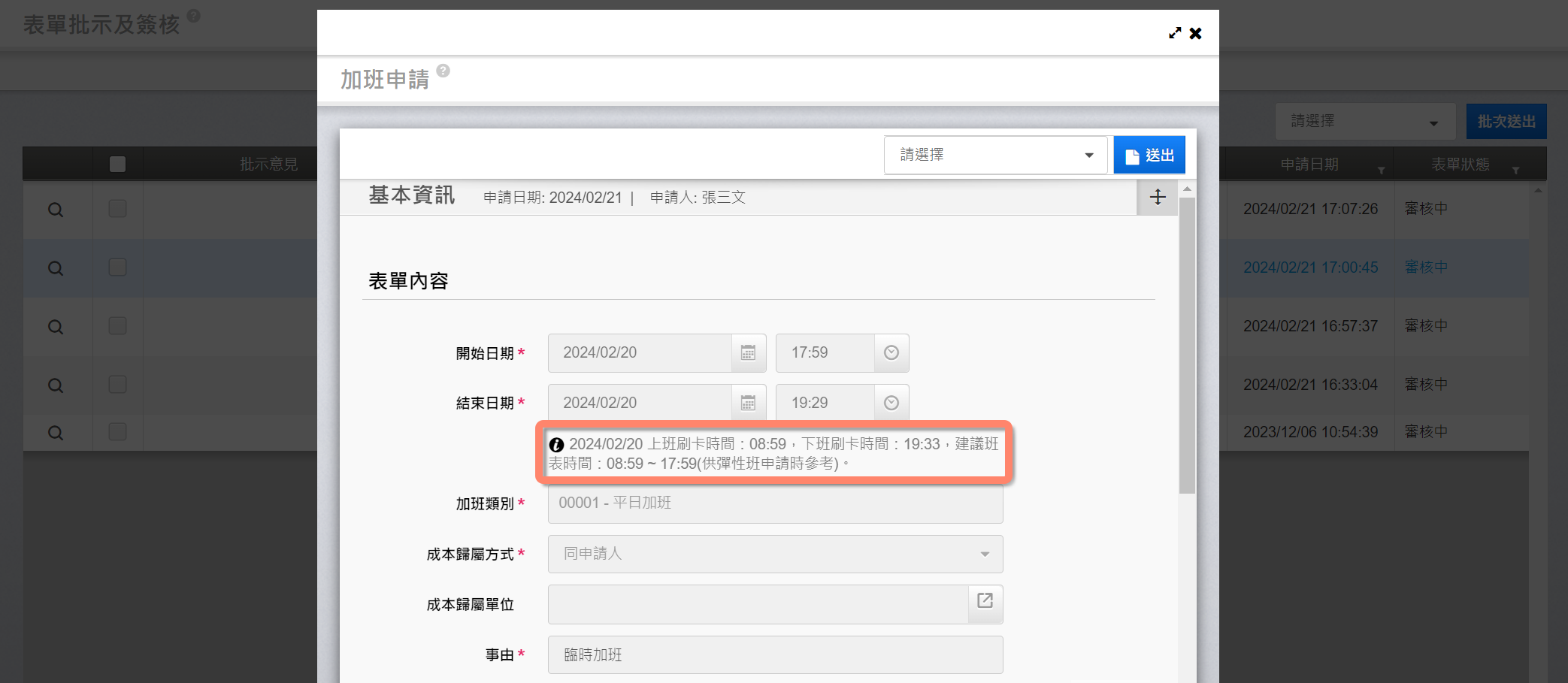The height and width of the screenshot is (683, 1568).
Task: Click the 表單狀態 column filter
Action: pyautogui.click(x=1515, y=171)
